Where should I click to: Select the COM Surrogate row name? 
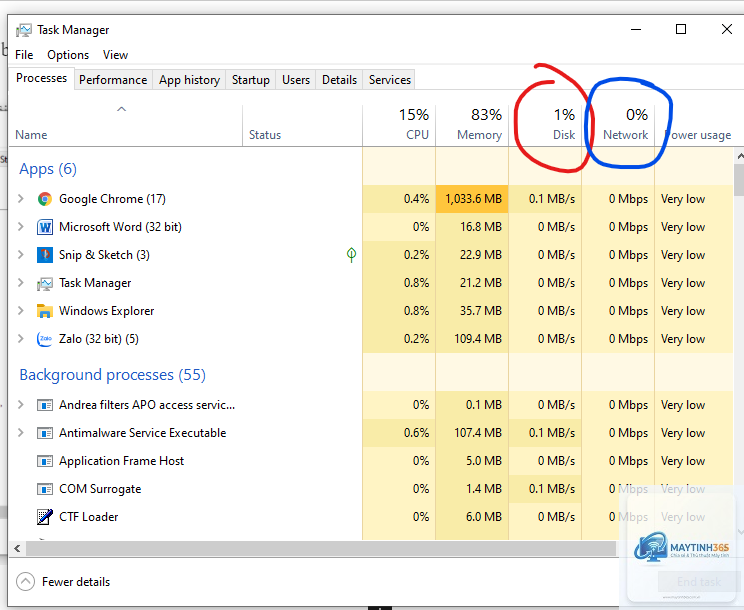point(100,489)
